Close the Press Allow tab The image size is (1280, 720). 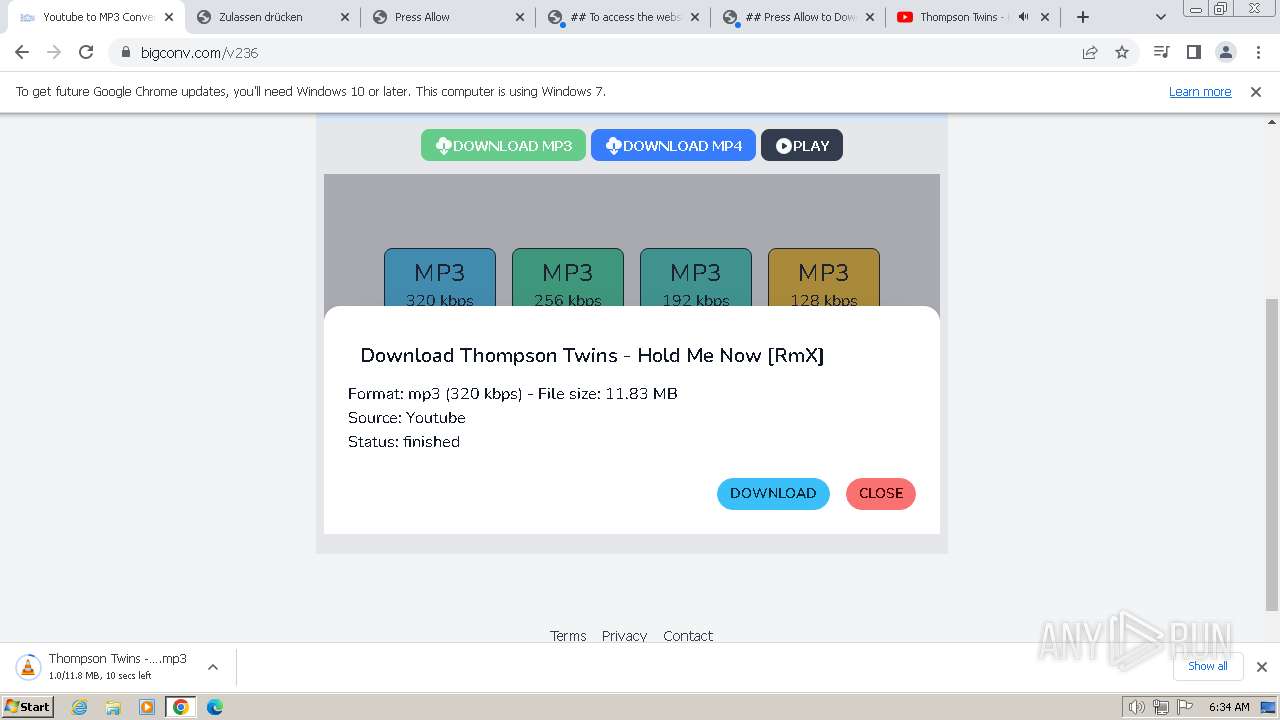(x=521, y=17)
